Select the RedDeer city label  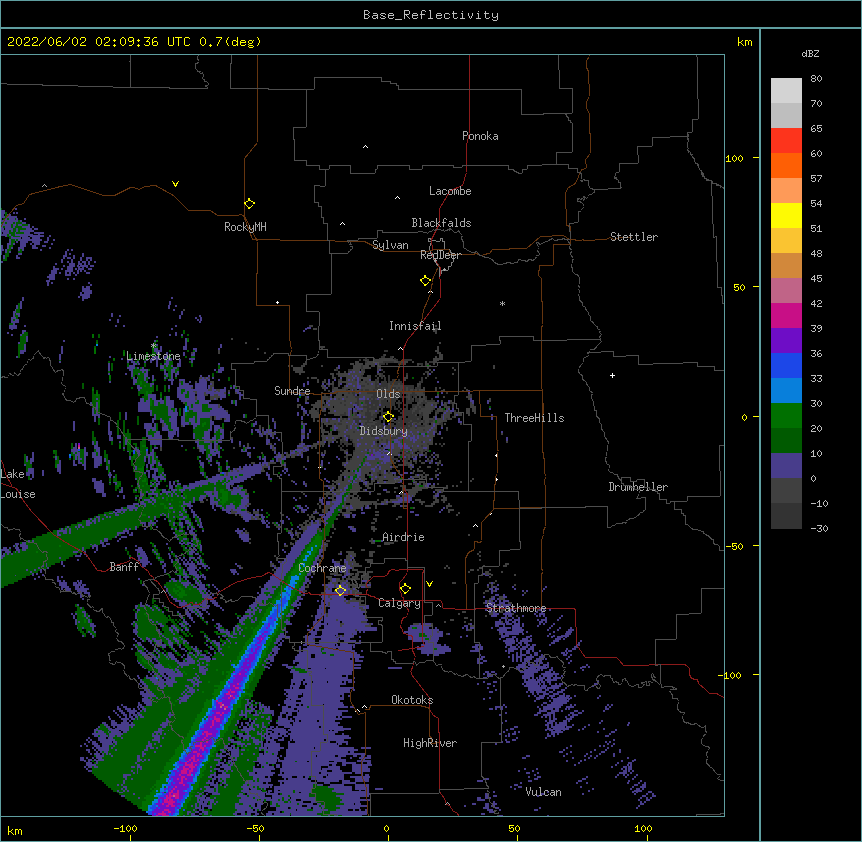440,255
